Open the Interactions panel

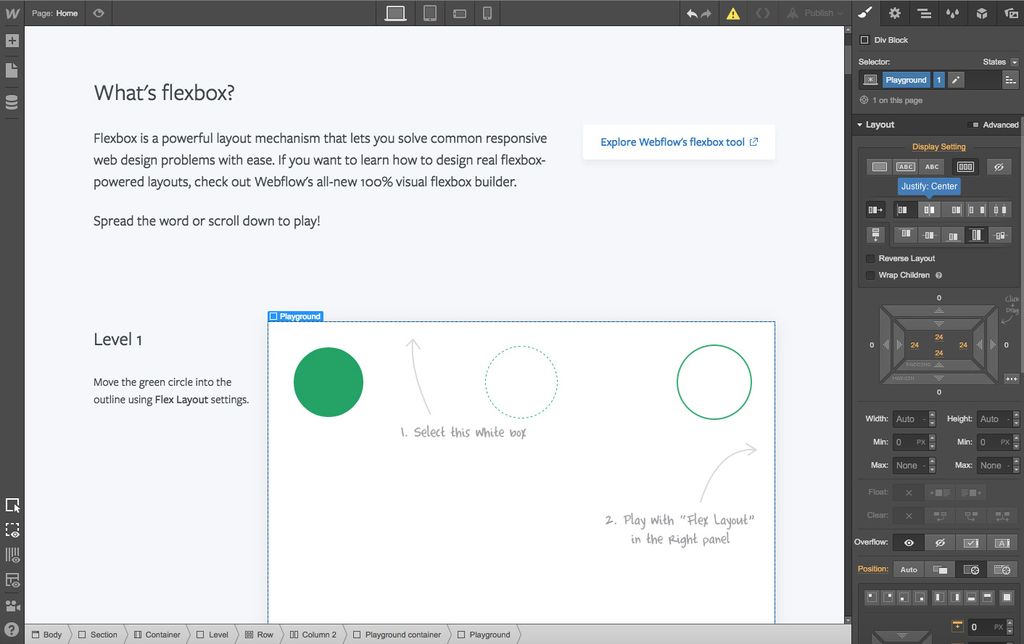[951, 13]
